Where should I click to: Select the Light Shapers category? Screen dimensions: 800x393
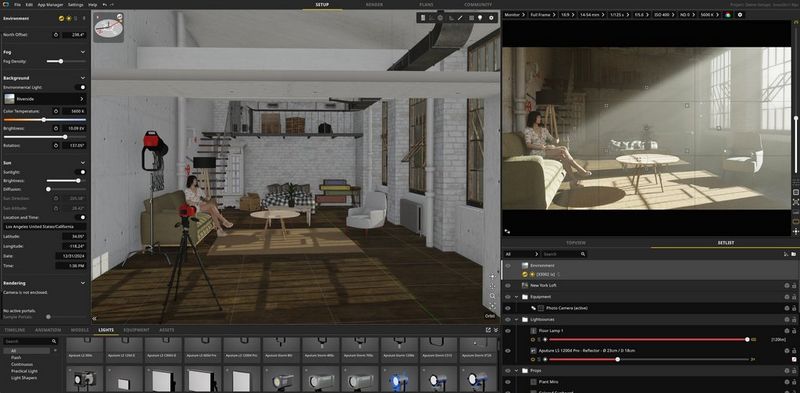(23, 377)
